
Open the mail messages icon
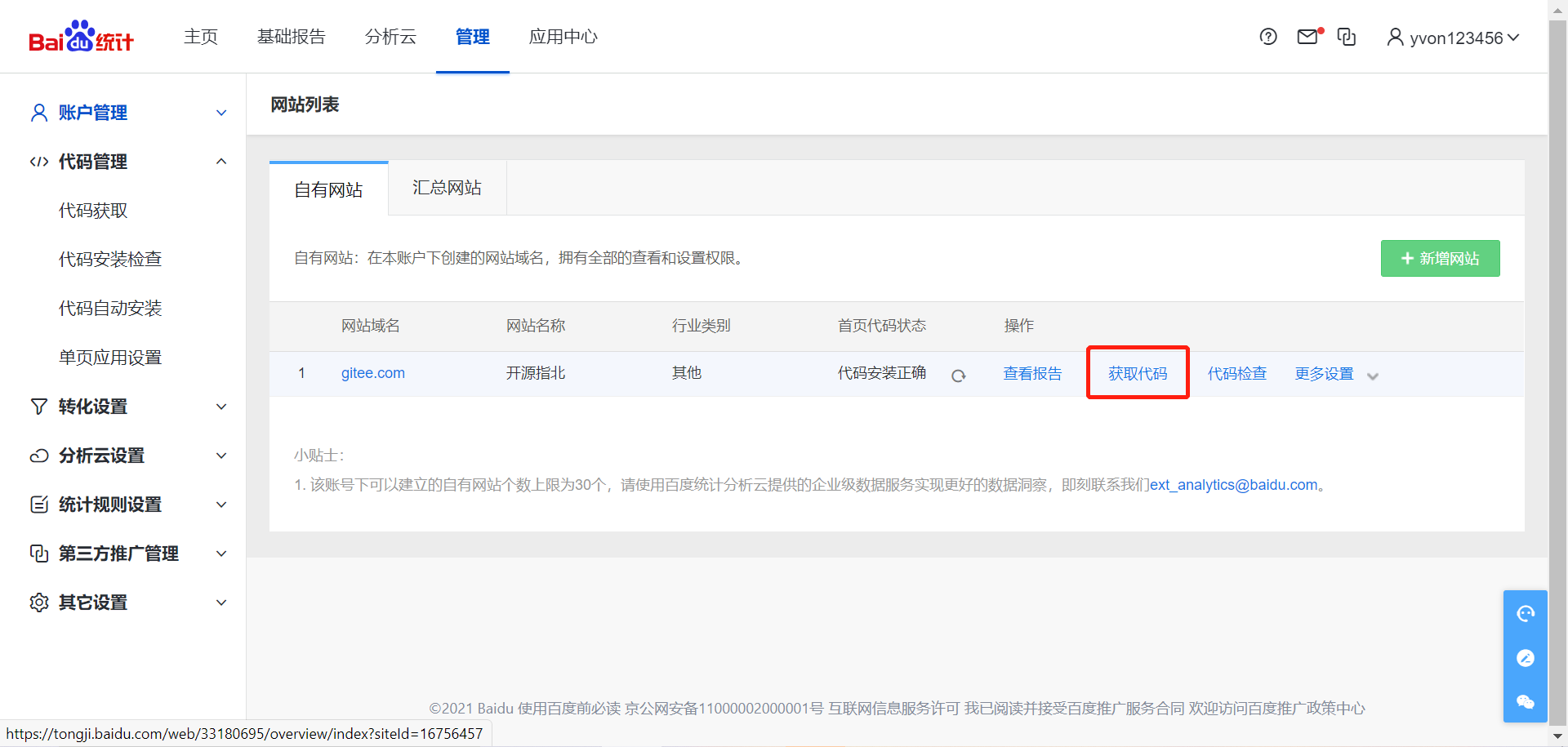[1308, 37]
